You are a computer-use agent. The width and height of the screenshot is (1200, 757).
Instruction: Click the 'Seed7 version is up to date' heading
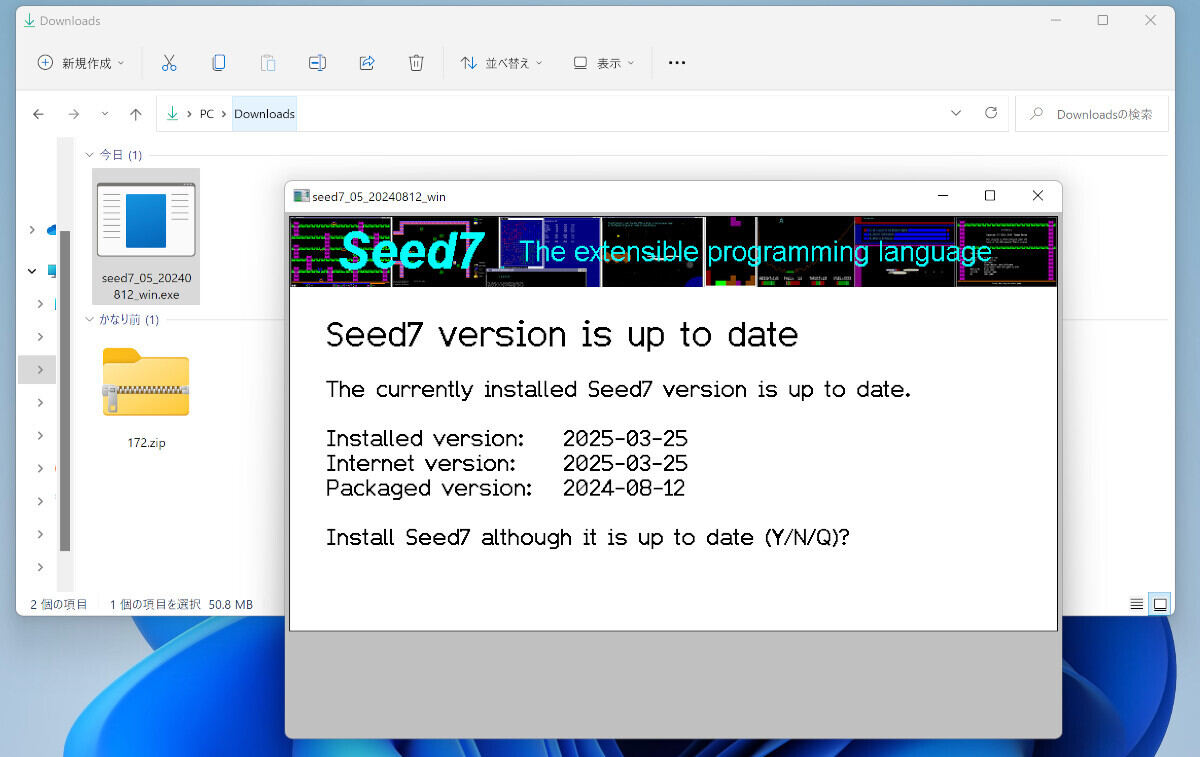tap(562, 334)
